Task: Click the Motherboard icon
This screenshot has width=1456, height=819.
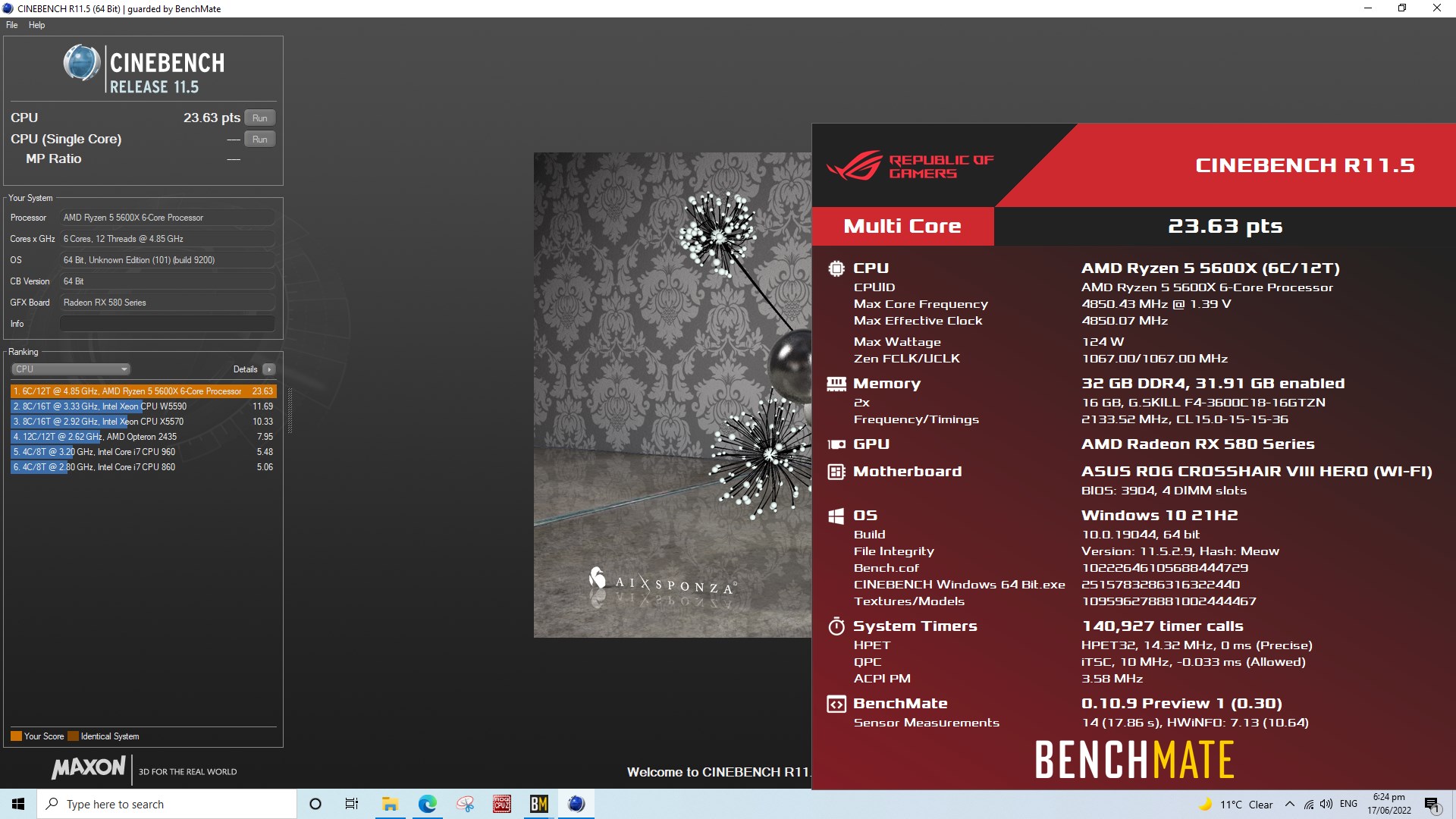Action: (836, 472)
